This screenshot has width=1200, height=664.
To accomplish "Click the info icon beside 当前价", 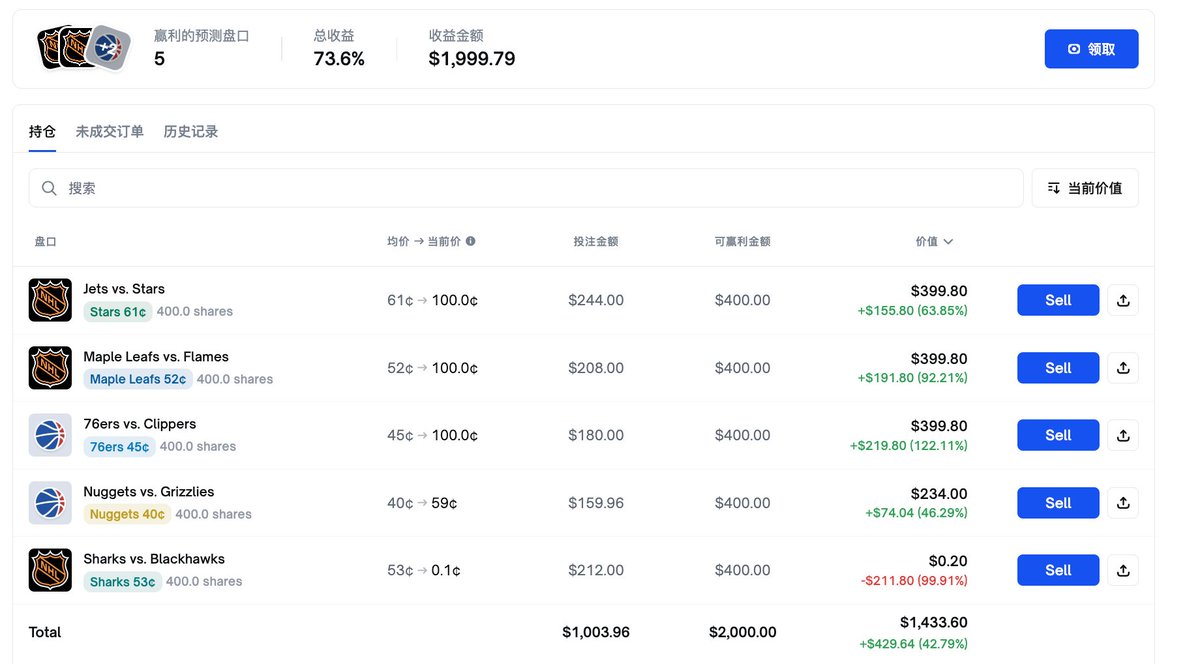I will coord(471,241).
